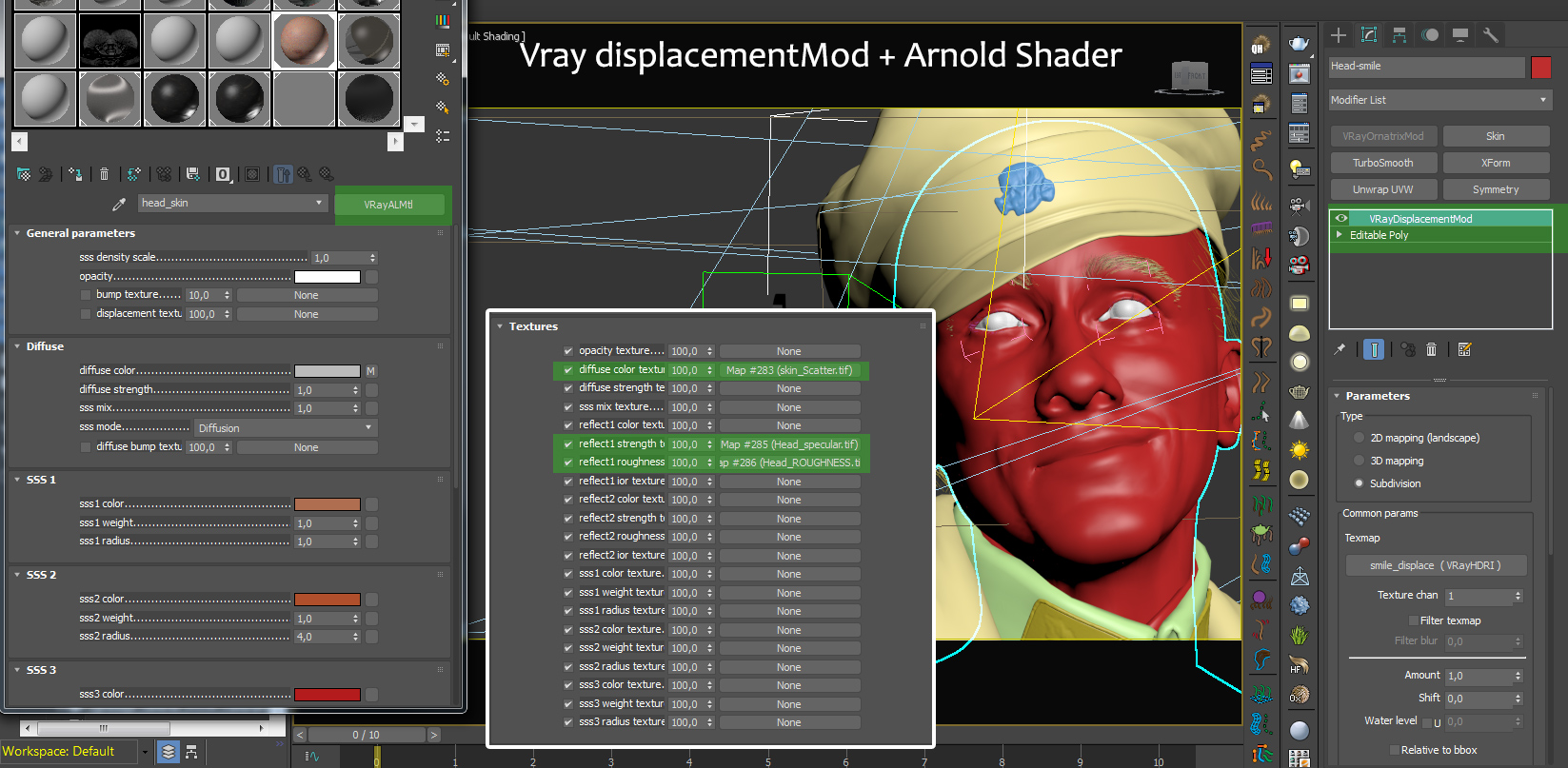
Task: Collapse the Parameters rollout
Action: tap(1337, 396)
